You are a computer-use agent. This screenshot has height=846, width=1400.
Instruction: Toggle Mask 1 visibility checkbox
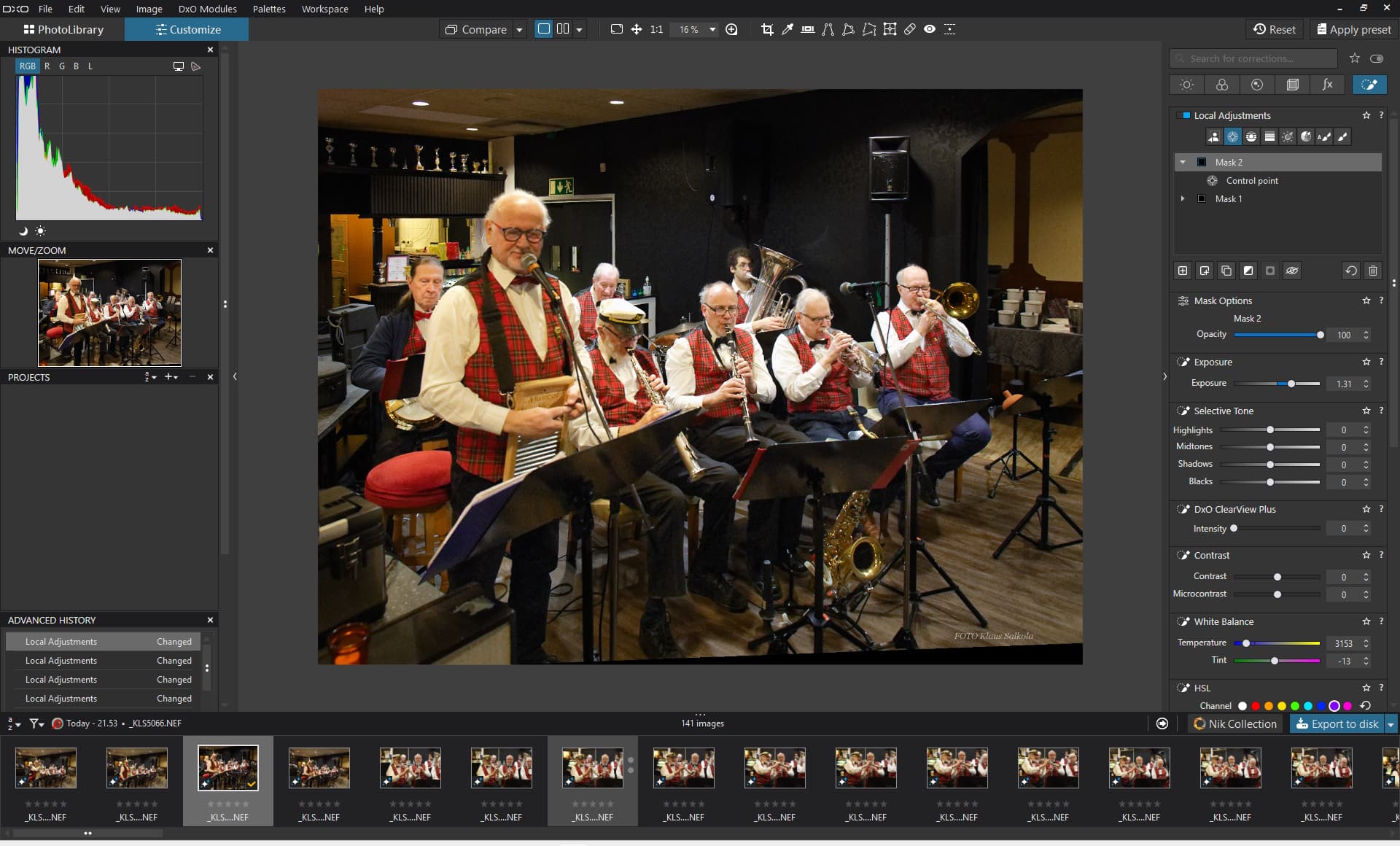tap(1202, 198)
